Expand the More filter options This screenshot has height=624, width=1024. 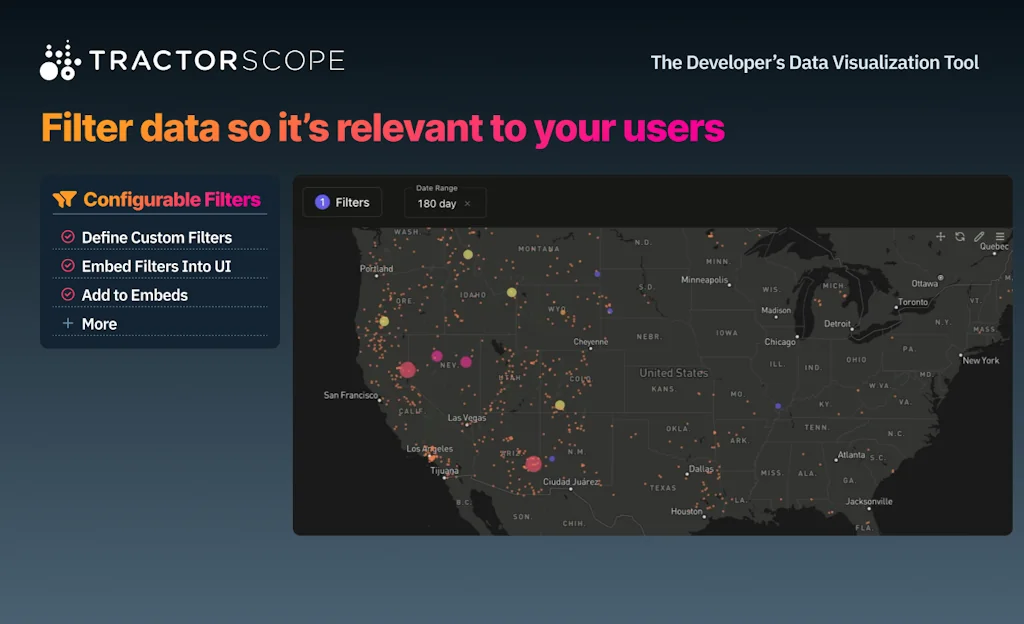pos(101,323)
